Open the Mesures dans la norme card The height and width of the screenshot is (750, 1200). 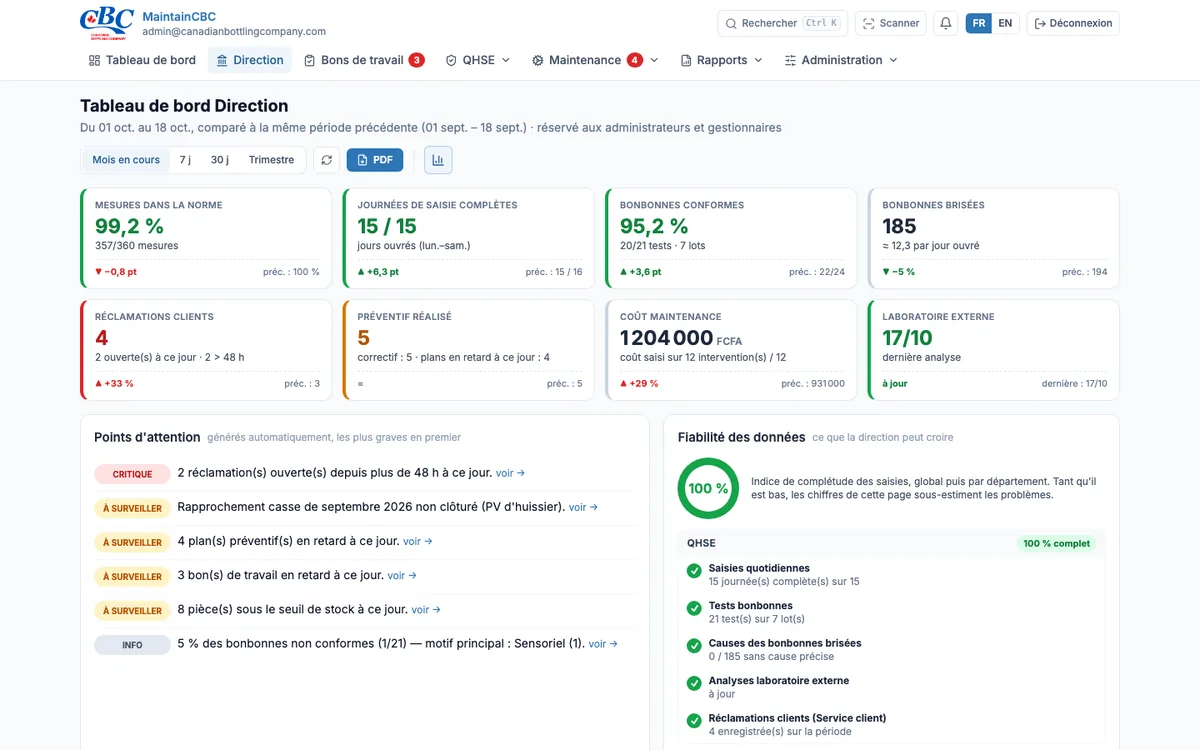tap(206, 238)
